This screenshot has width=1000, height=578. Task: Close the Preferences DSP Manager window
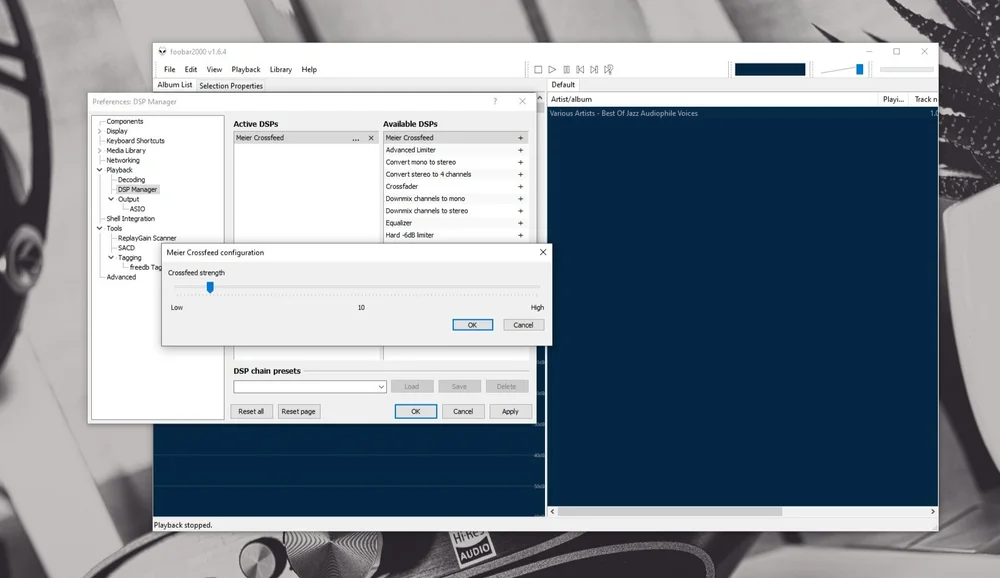(x=522, y=101)
